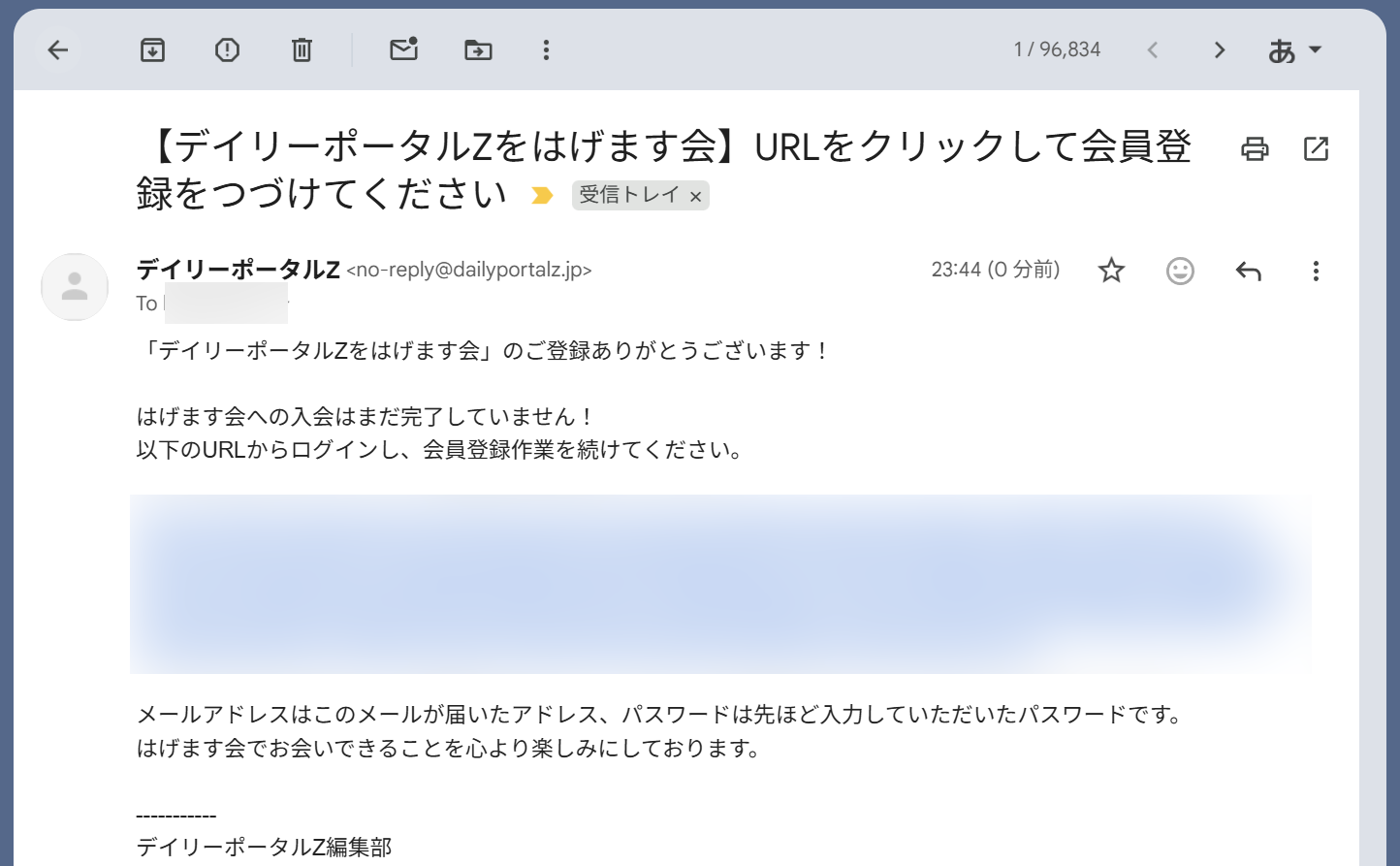Click the blurred registration URL link
The width and height of the screenshot is (1400, 866).
pos(717,582)
